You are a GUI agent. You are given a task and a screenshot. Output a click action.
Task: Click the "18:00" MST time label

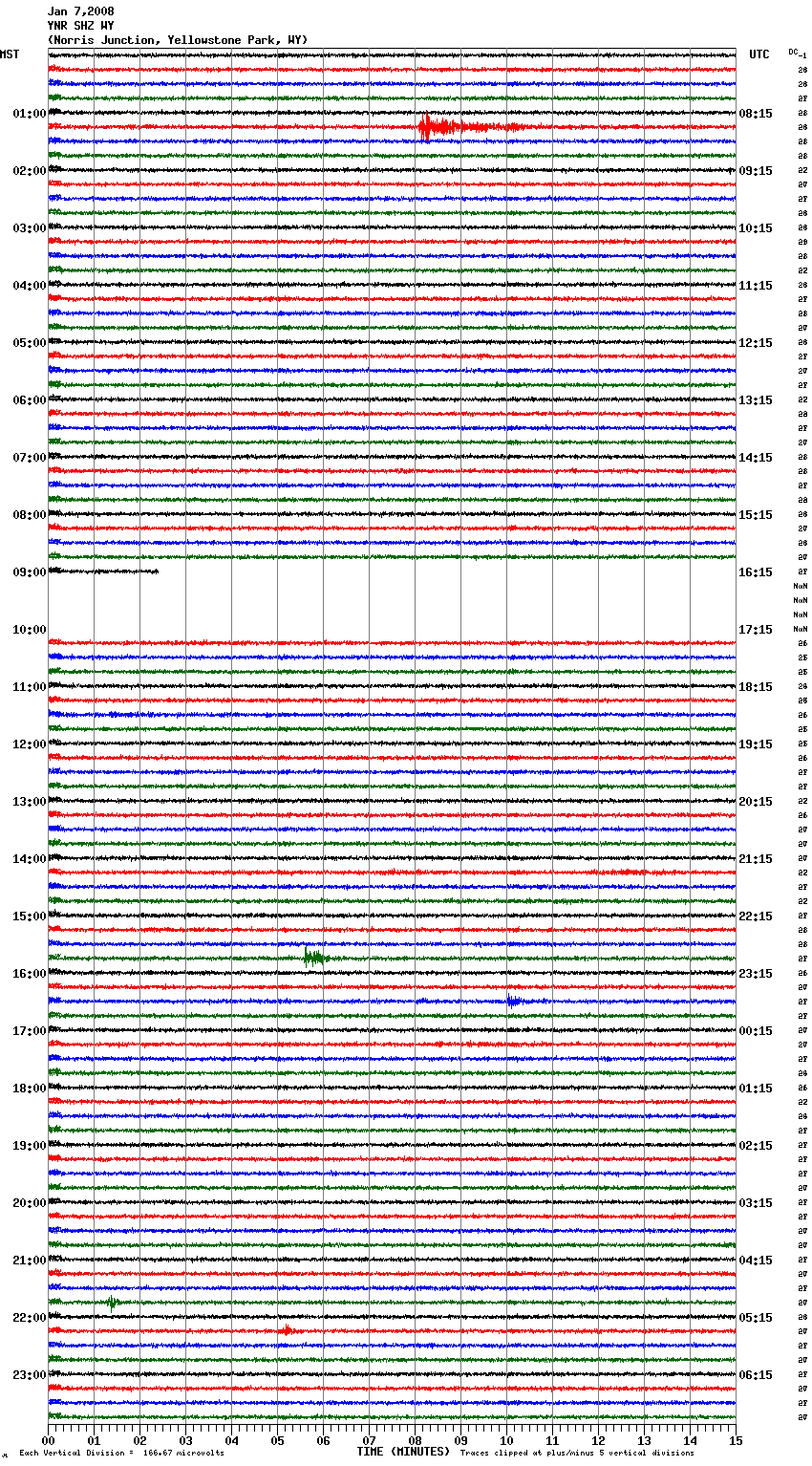pyautogui.click(x=30, y=1089)
